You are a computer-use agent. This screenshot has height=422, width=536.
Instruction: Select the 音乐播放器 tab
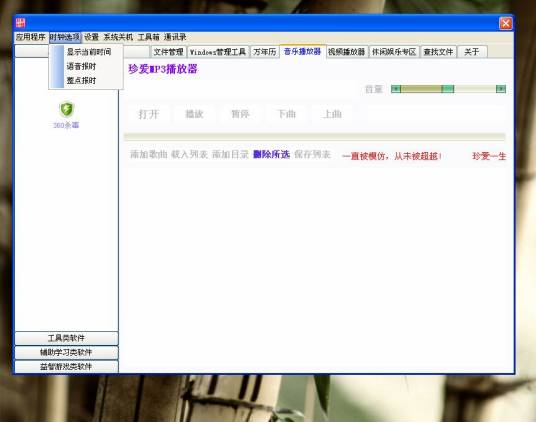click(303, 51)
